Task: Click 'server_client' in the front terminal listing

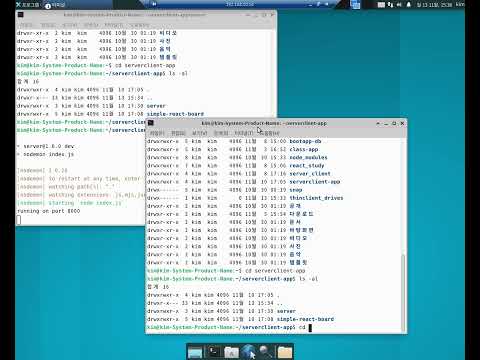Action: pos(310,173)
